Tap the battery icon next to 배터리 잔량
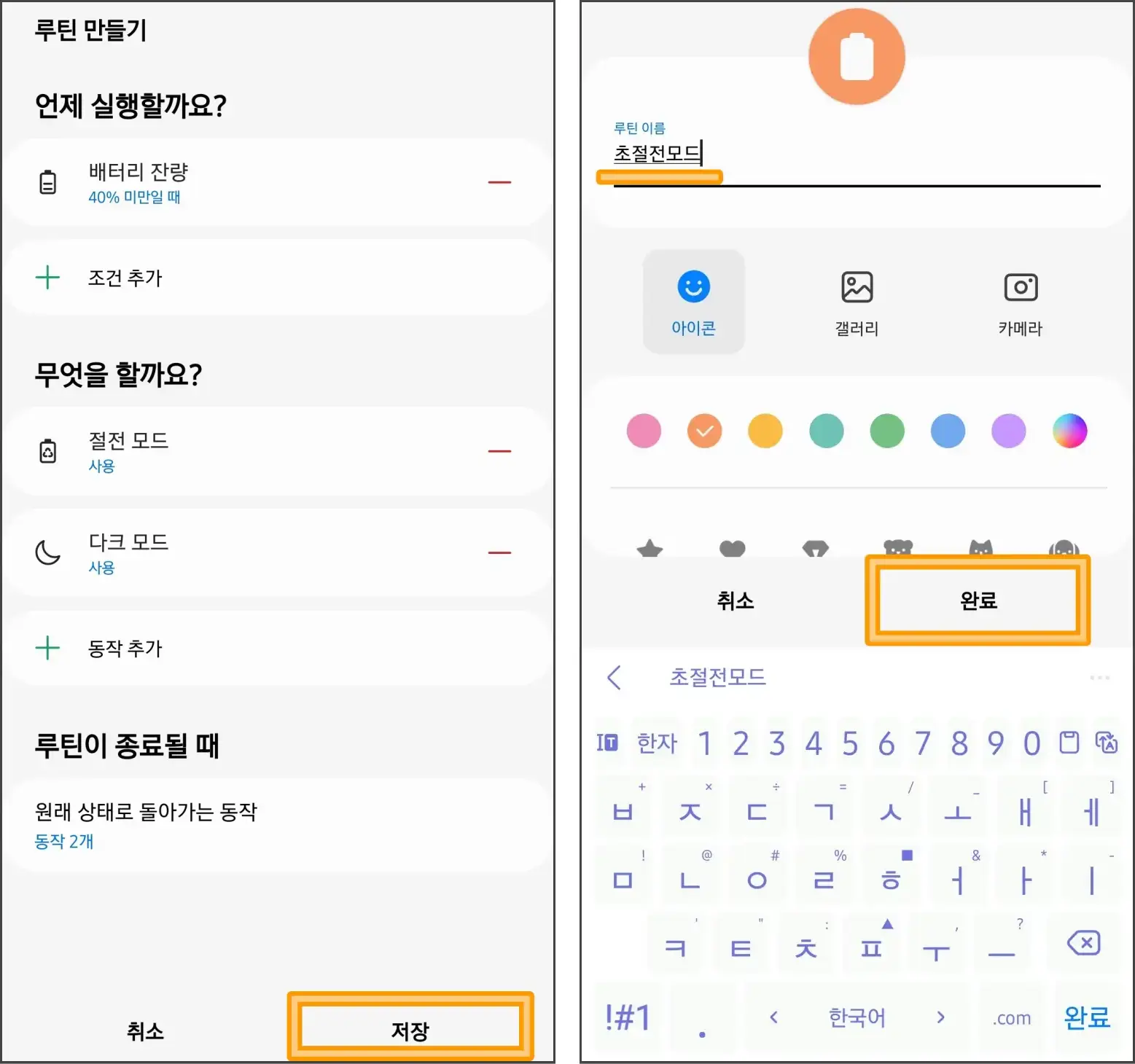The width and height of the screenshot is (1135, 1064). 47,181
